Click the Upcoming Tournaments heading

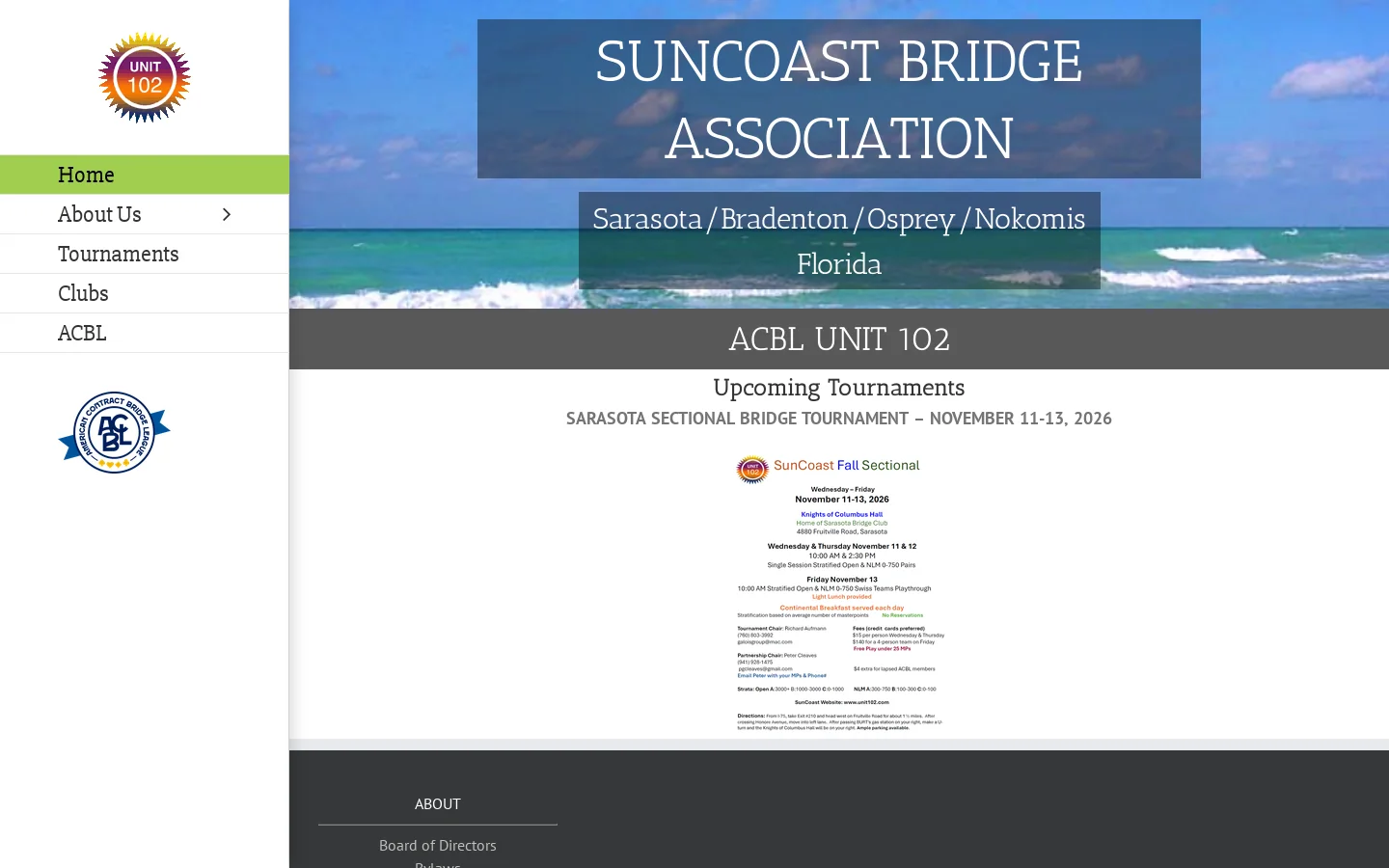tap(839, 388)
